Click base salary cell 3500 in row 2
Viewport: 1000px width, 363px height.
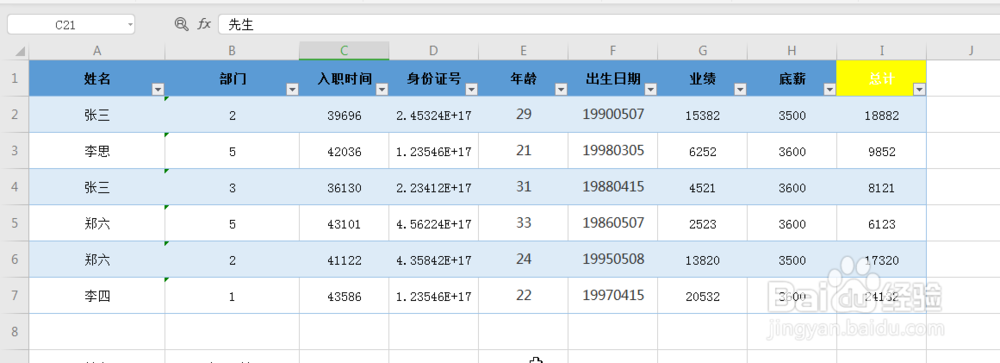[x=792, y=115]
